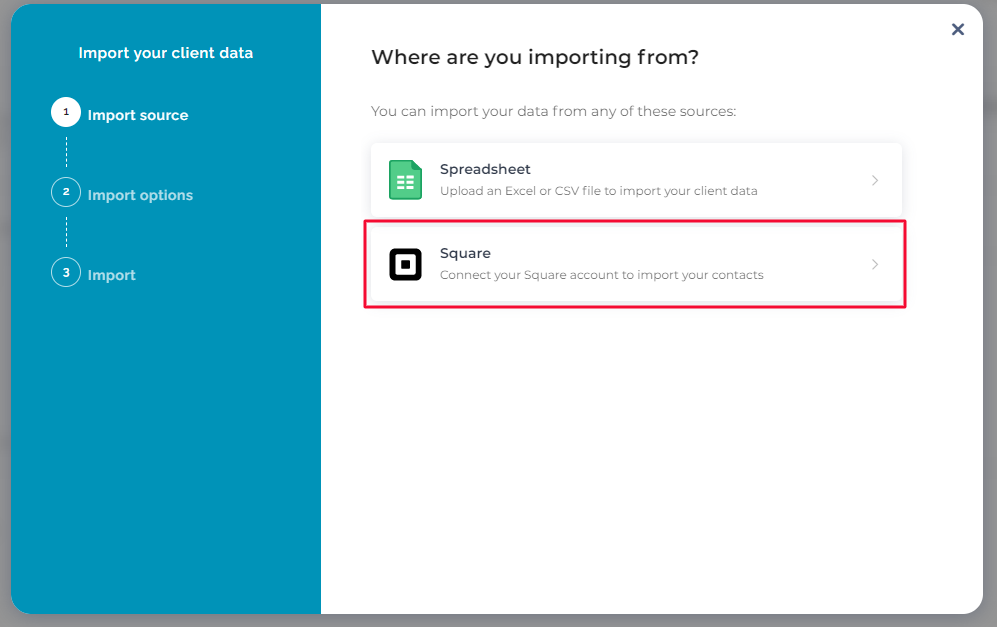Screen dimensions: 997x627
Task: Click 'Connect your Square account' description
Action: 602,275
